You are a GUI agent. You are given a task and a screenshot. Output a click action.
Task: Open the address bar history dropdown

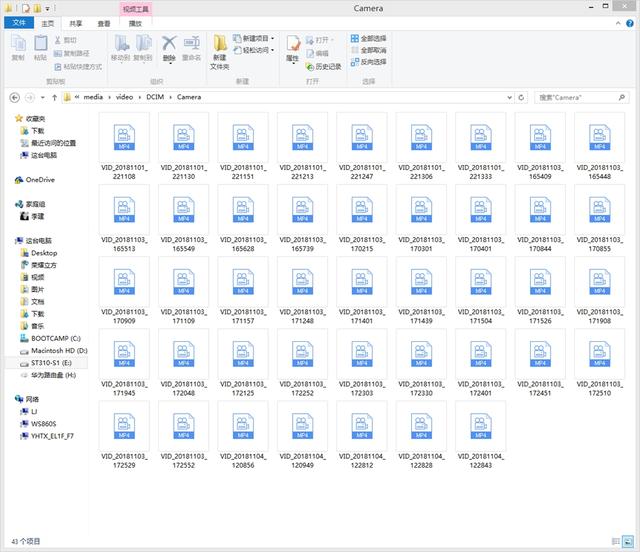tap(509, 98)
